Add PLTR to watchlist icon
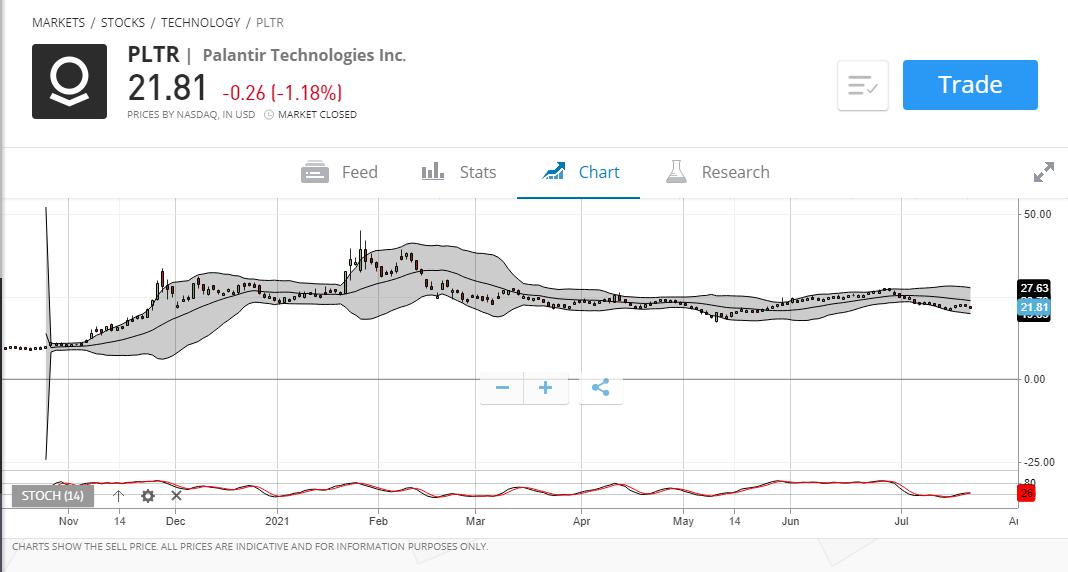Screen dimensions: 1068x572 (x=862, y=86)
